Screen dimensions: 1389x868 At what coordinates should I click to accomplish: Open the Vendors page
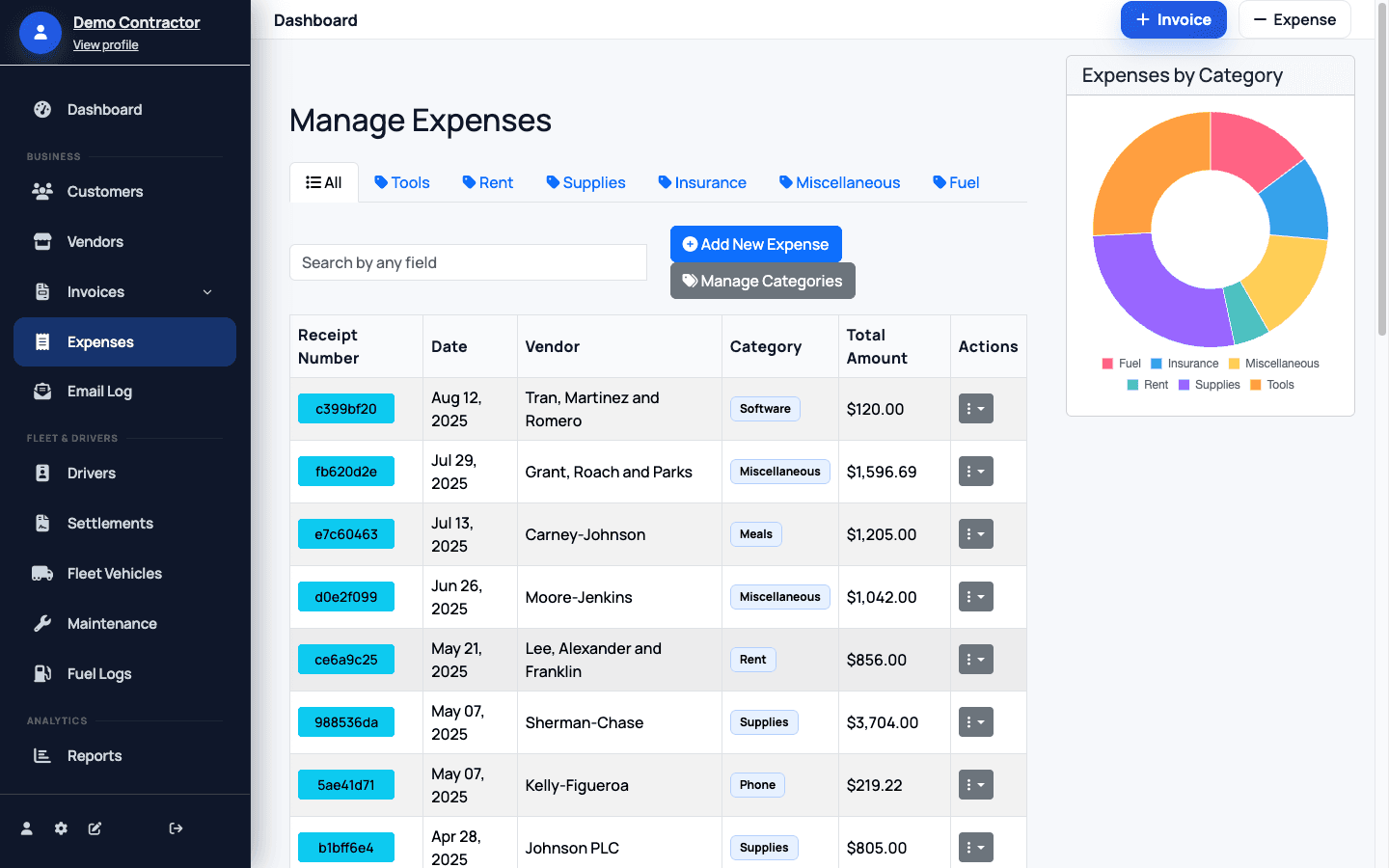[124, 242]
